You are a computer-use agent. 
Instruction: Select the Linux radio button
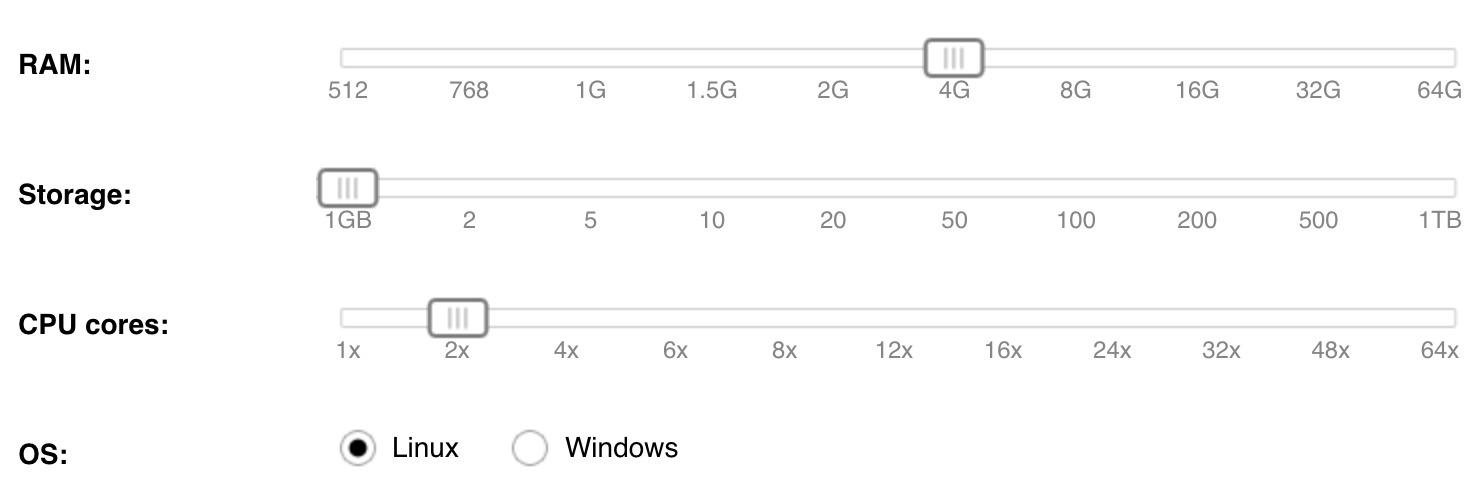pos(358,448)
